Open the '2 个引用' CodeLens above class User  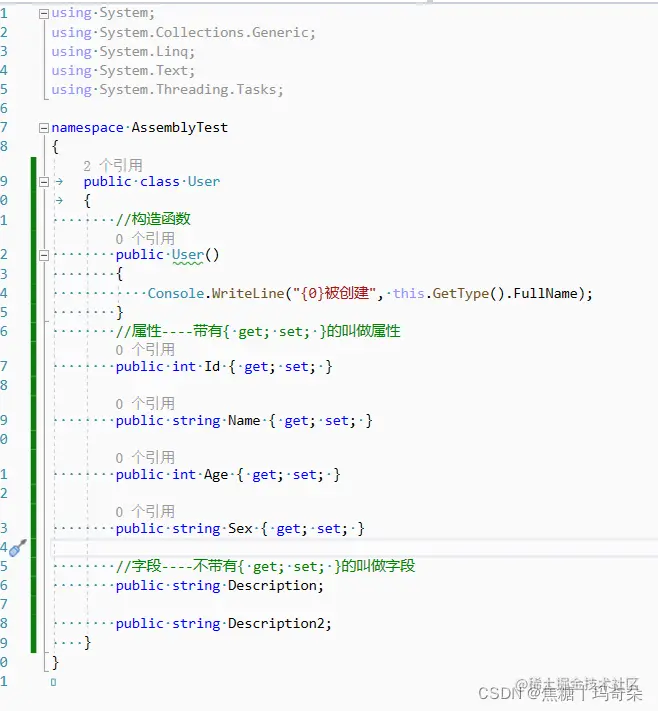point(112,165)
